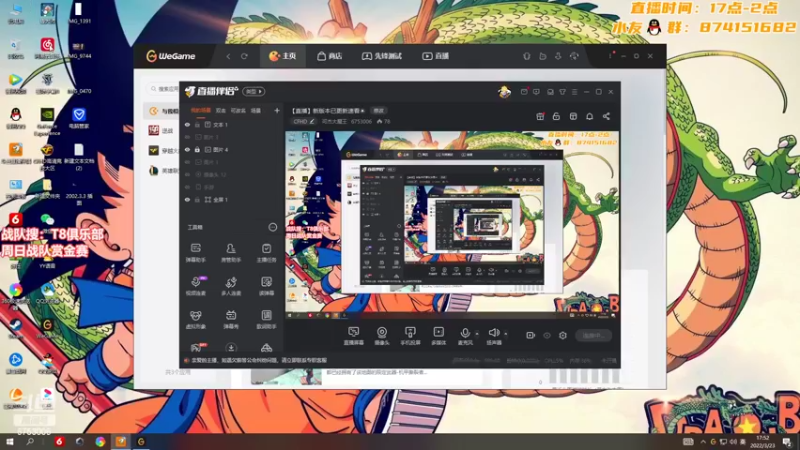800x450 pixels.
Task: Lock the 文本 1 layer
Action: click(x=197, y=124)
